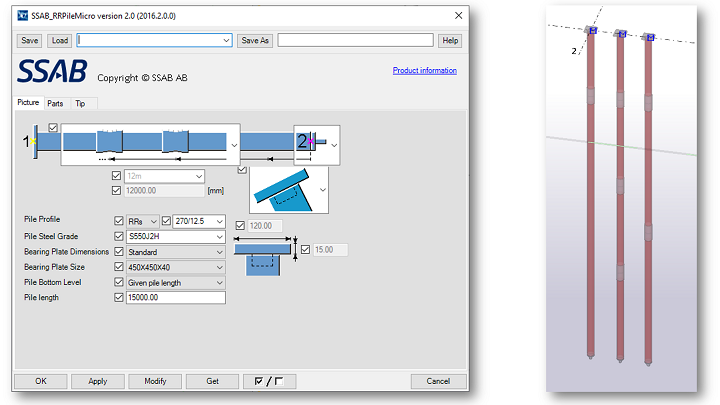
Task: Click the Pile length 15000.00 field
Action: (x=176, y=298)
